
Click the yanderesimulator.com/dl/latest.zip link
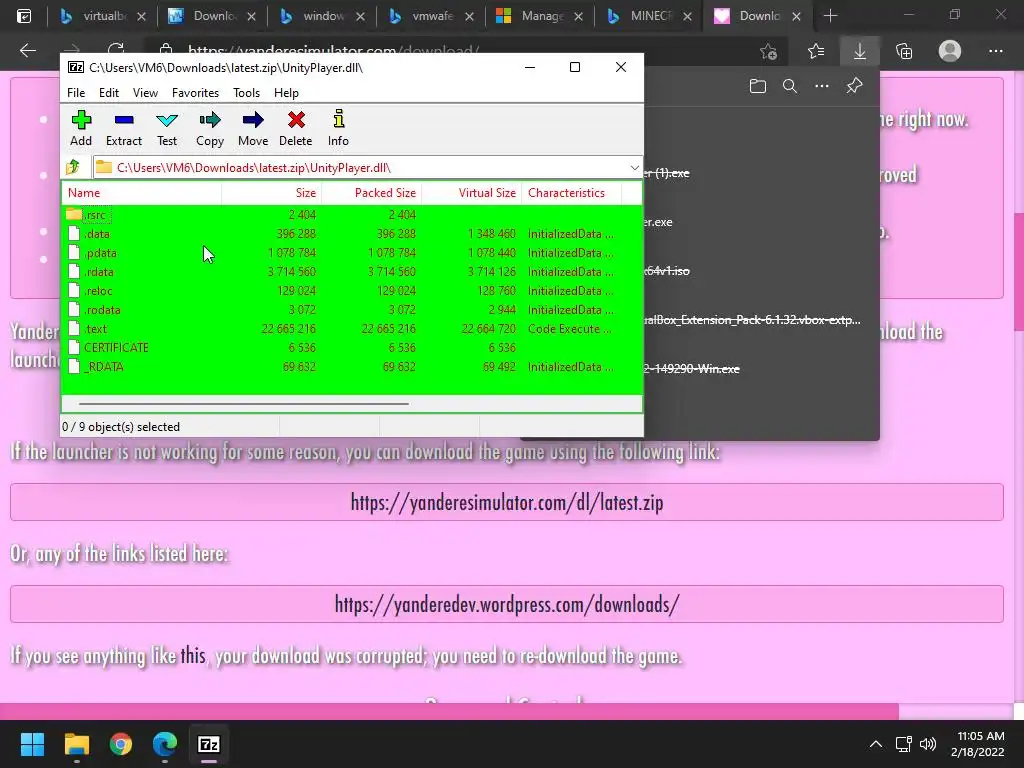point(507,502)
